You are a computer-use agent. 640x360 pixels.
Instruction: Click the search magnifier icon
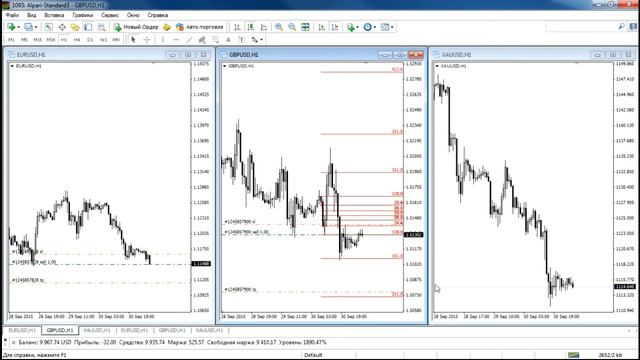(621, 27)
